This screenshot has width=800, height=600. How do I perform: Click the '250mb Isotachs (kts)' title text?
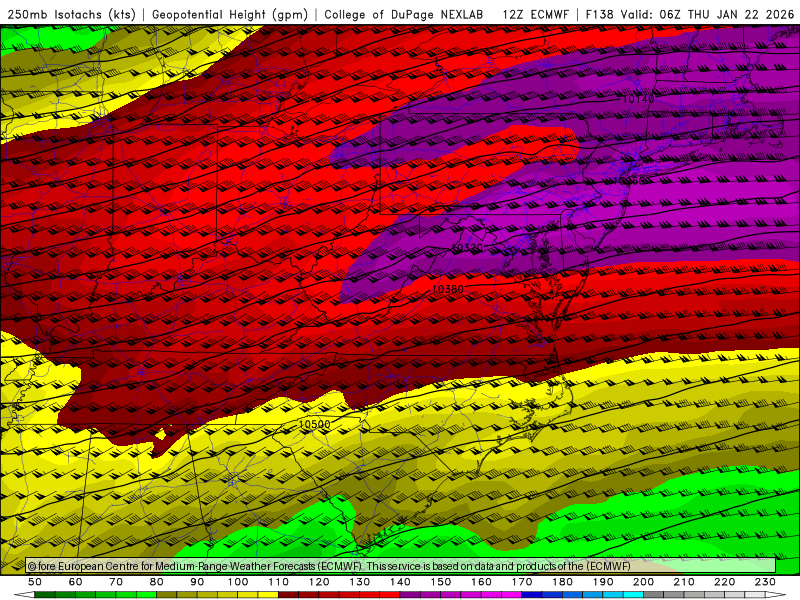point(71,14)
